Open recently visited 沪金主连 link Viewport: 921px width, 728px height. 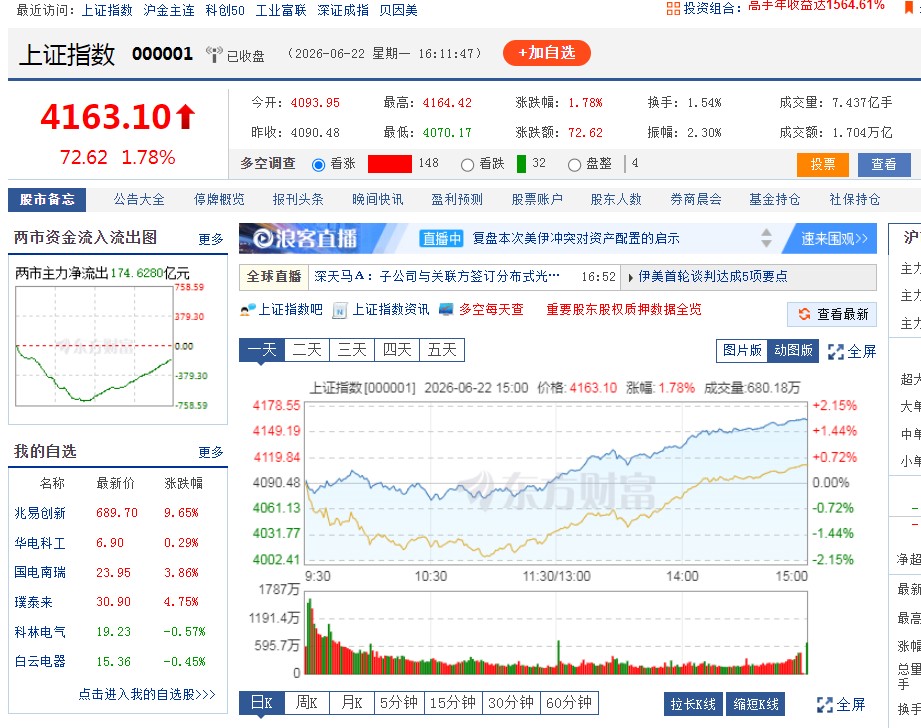(169, 11)
